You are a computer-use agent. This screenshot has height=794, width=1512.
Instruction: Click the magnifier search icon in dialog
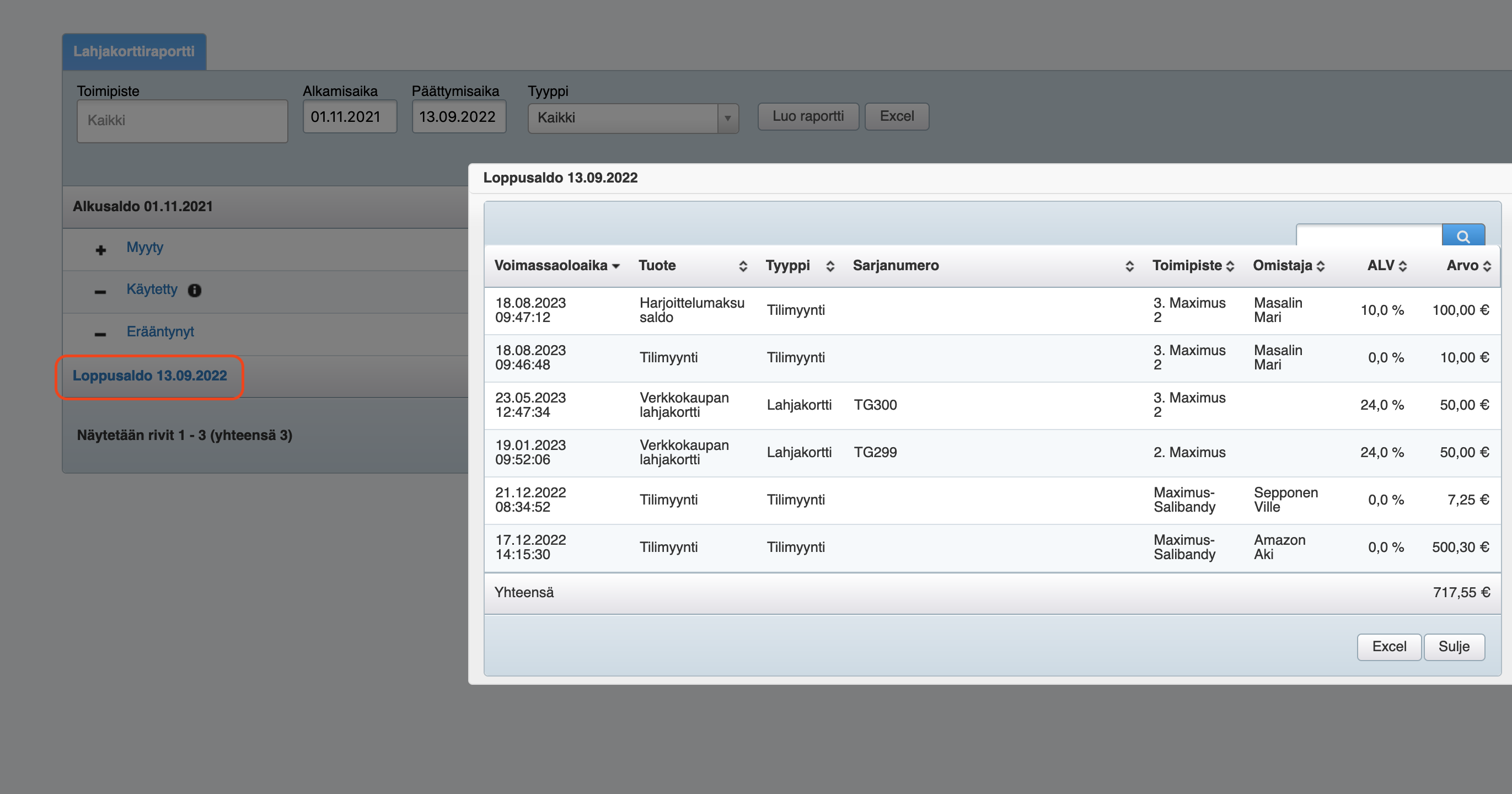[x=1463, y=236]
